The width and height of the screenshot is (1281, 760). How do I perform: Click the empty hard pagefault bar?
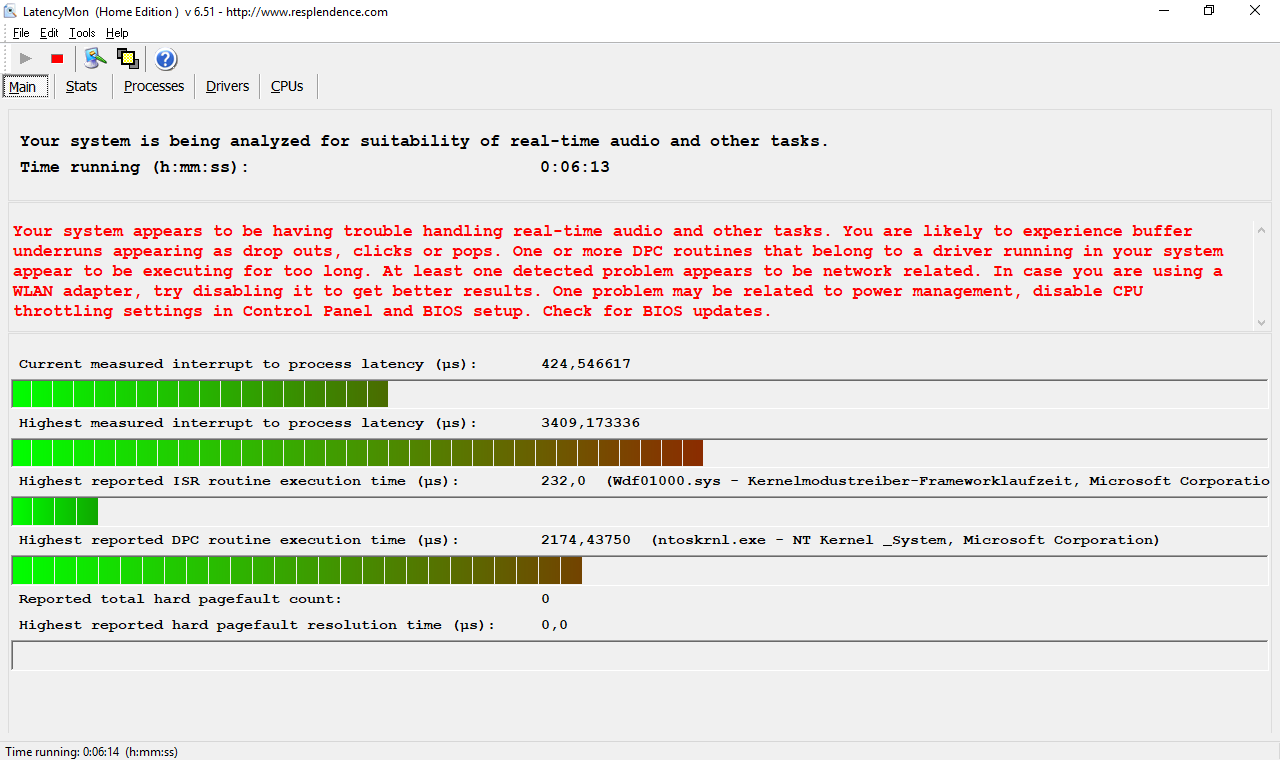(639, 655)
